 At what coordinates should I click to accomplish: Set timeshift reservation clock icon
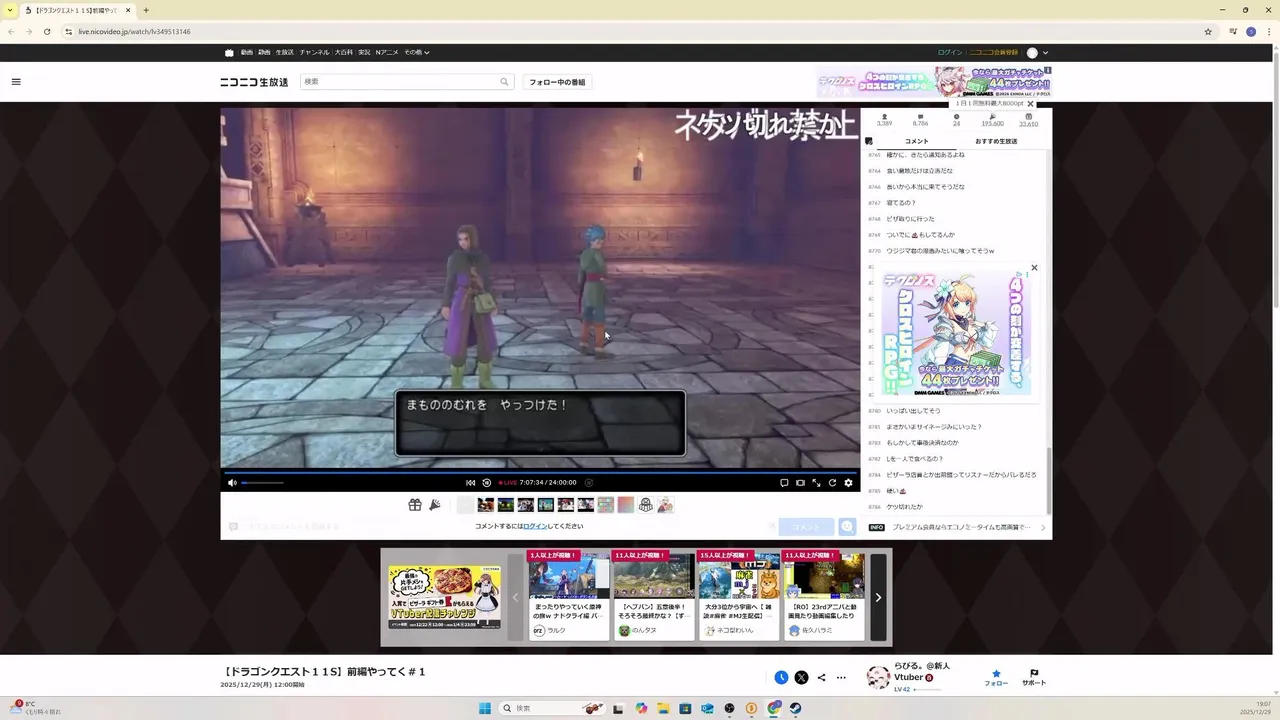781,677
